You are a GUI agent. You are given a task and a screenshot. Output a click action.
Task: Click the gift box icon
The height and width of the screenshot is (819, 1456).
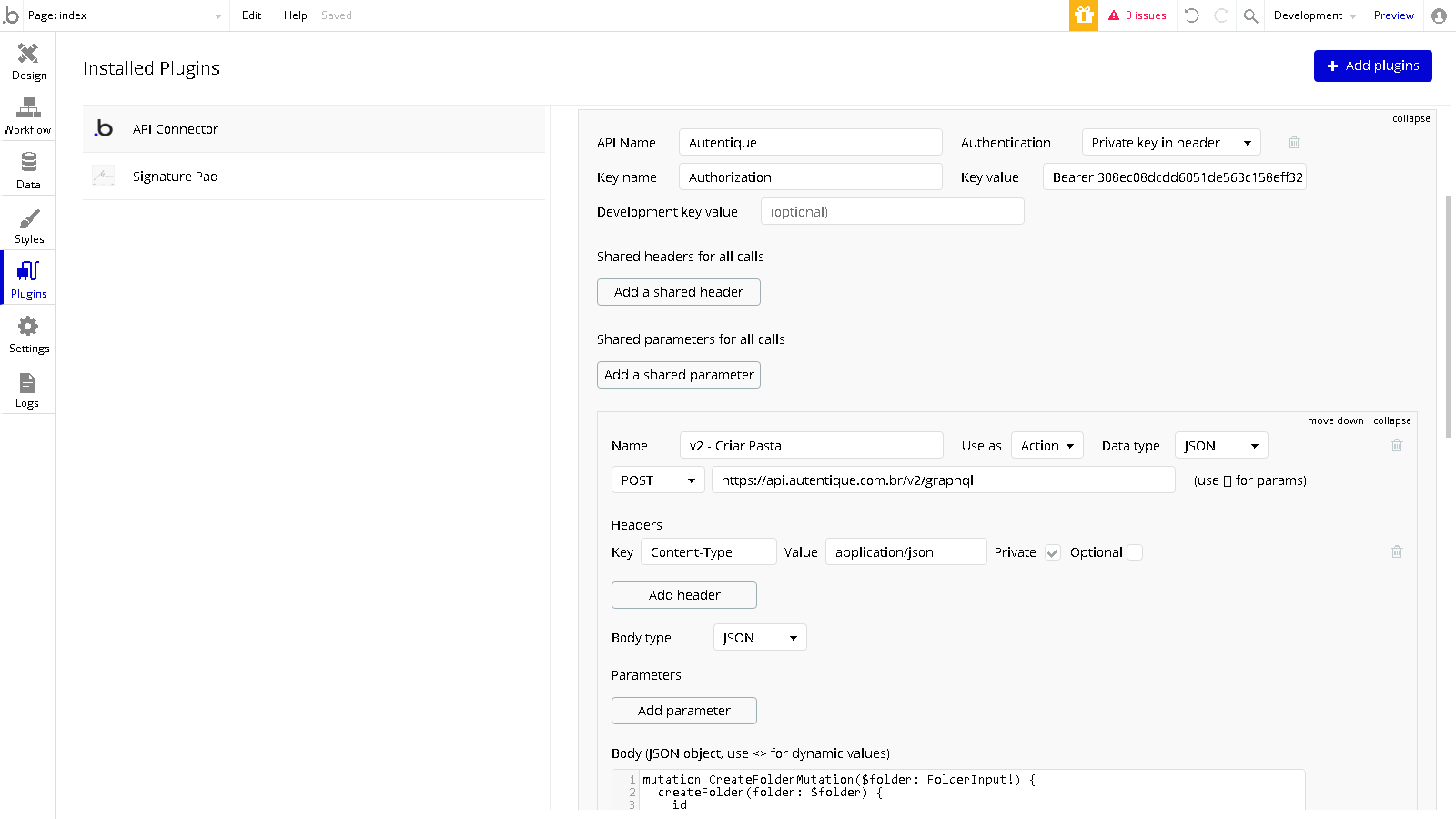click(x=1084, y=15)
